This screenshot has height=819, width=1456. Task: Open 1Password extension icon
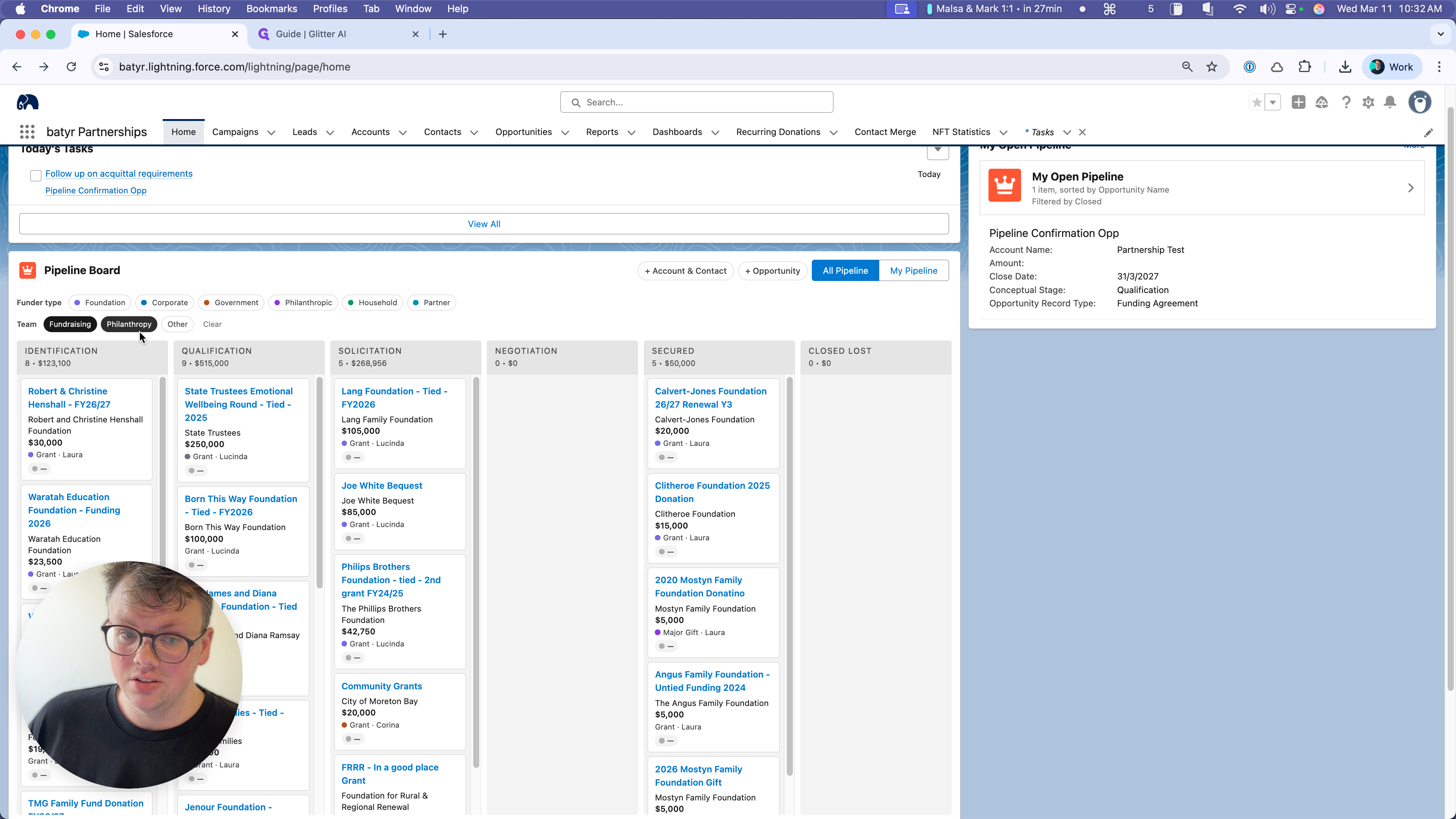point(1249,67)
